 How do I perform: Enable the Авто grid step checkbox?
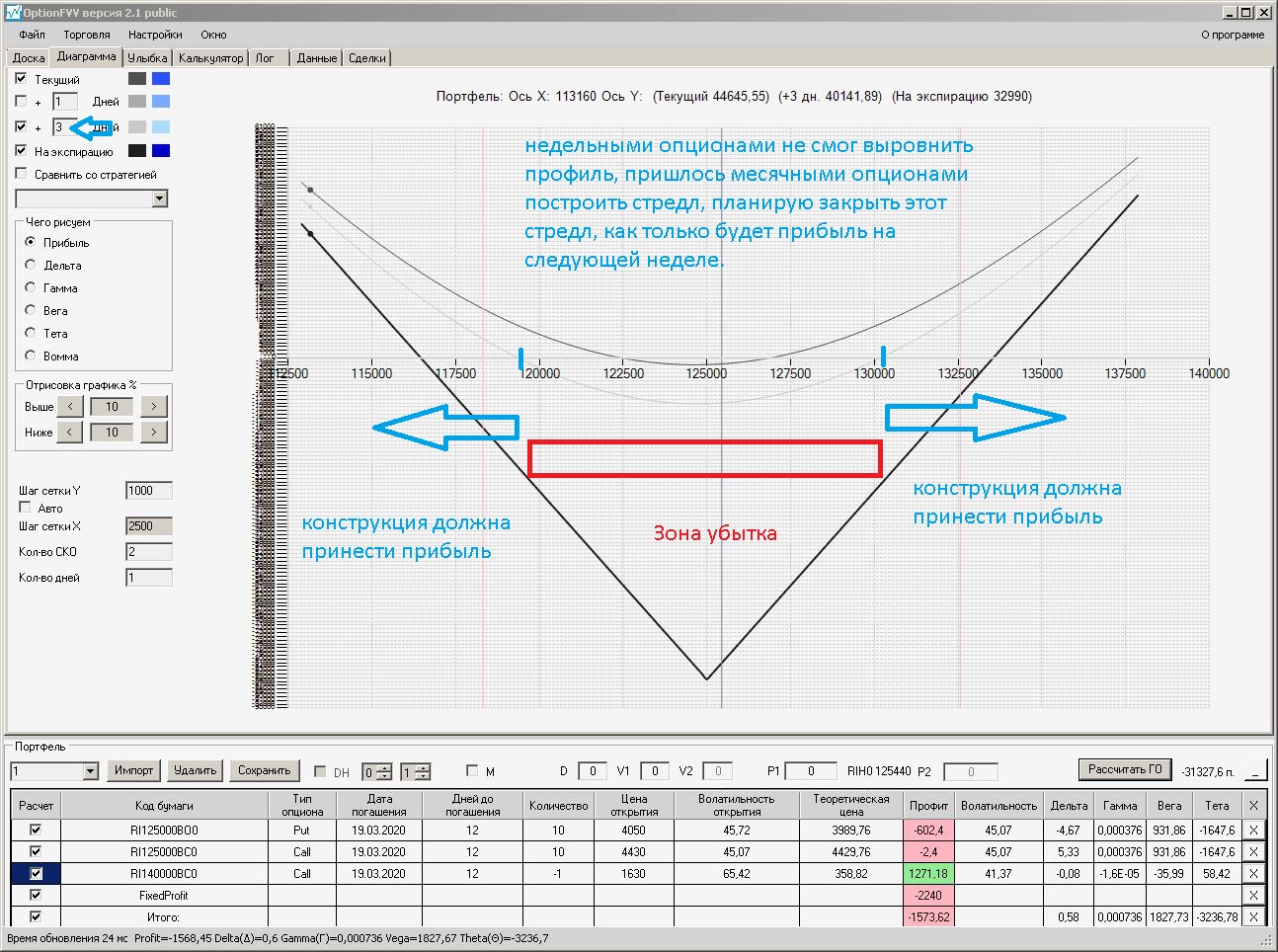(x=25, y=508)
